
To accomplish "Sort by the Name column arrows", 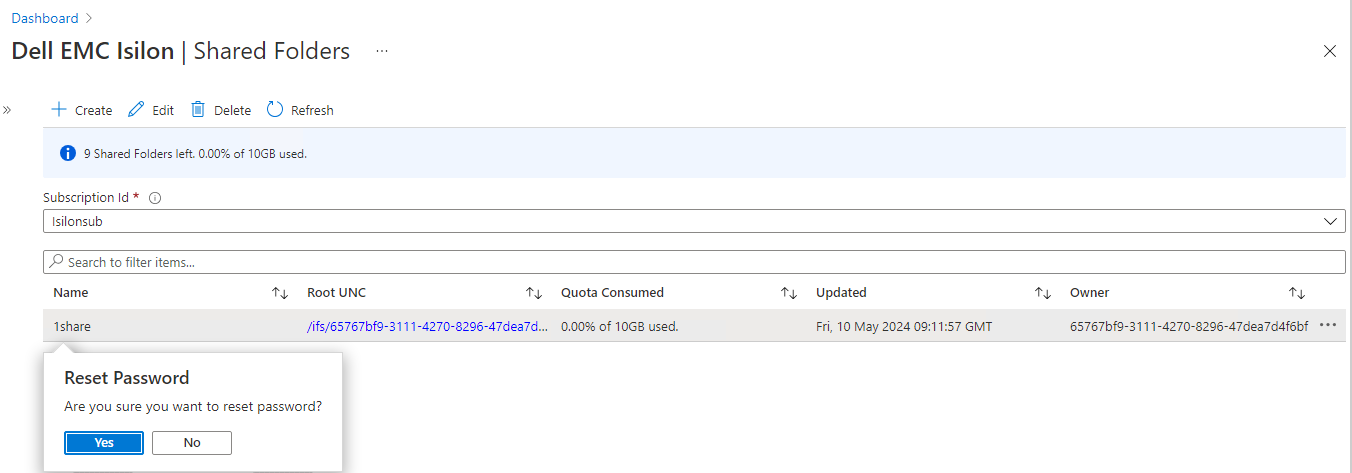I will pyautogui.click(x=280, y=293).
